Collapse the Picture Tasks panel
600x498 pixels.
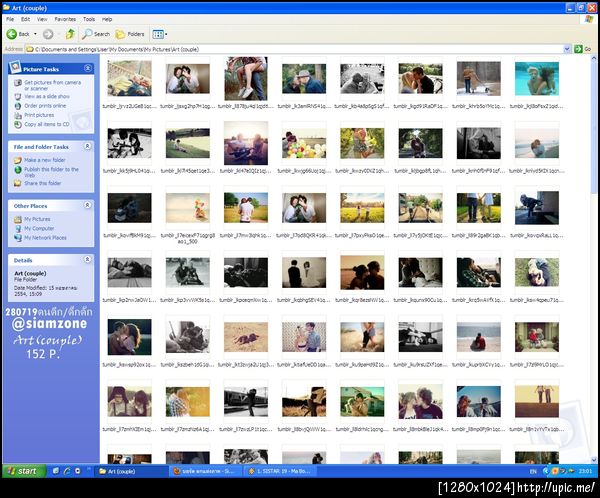pyautogui.click(x=88, y=68)
